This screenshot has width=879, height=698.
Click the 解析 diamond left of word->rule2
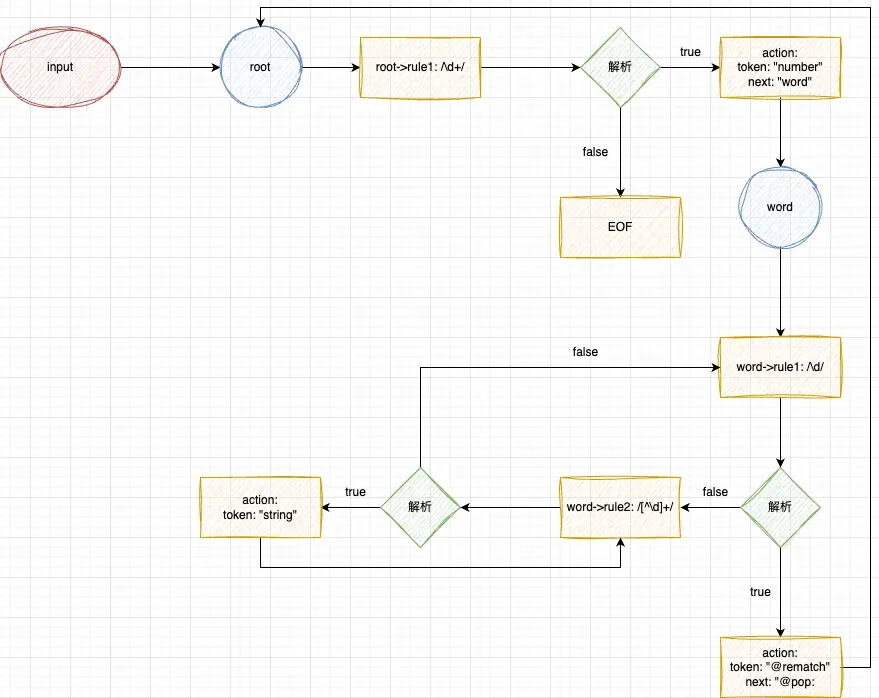tap(420, 507)
